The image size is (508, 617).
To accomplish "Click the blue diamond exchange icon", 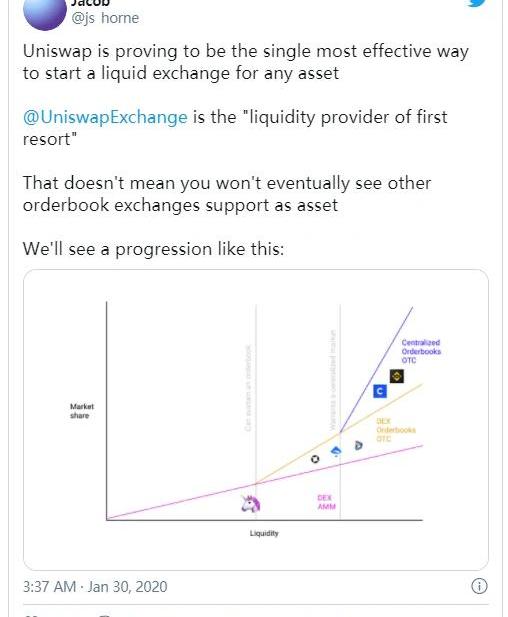I will coord(336,451).
